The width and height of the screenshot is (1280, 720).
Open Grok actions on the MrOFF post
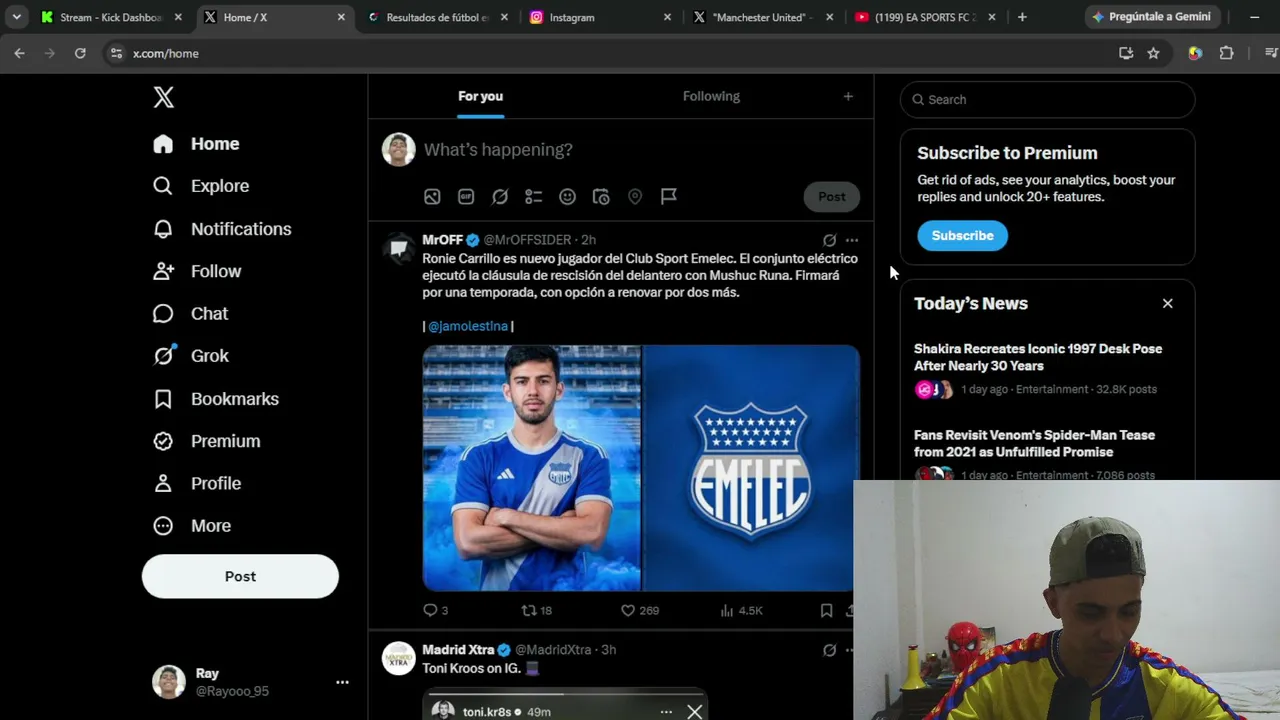829,240
